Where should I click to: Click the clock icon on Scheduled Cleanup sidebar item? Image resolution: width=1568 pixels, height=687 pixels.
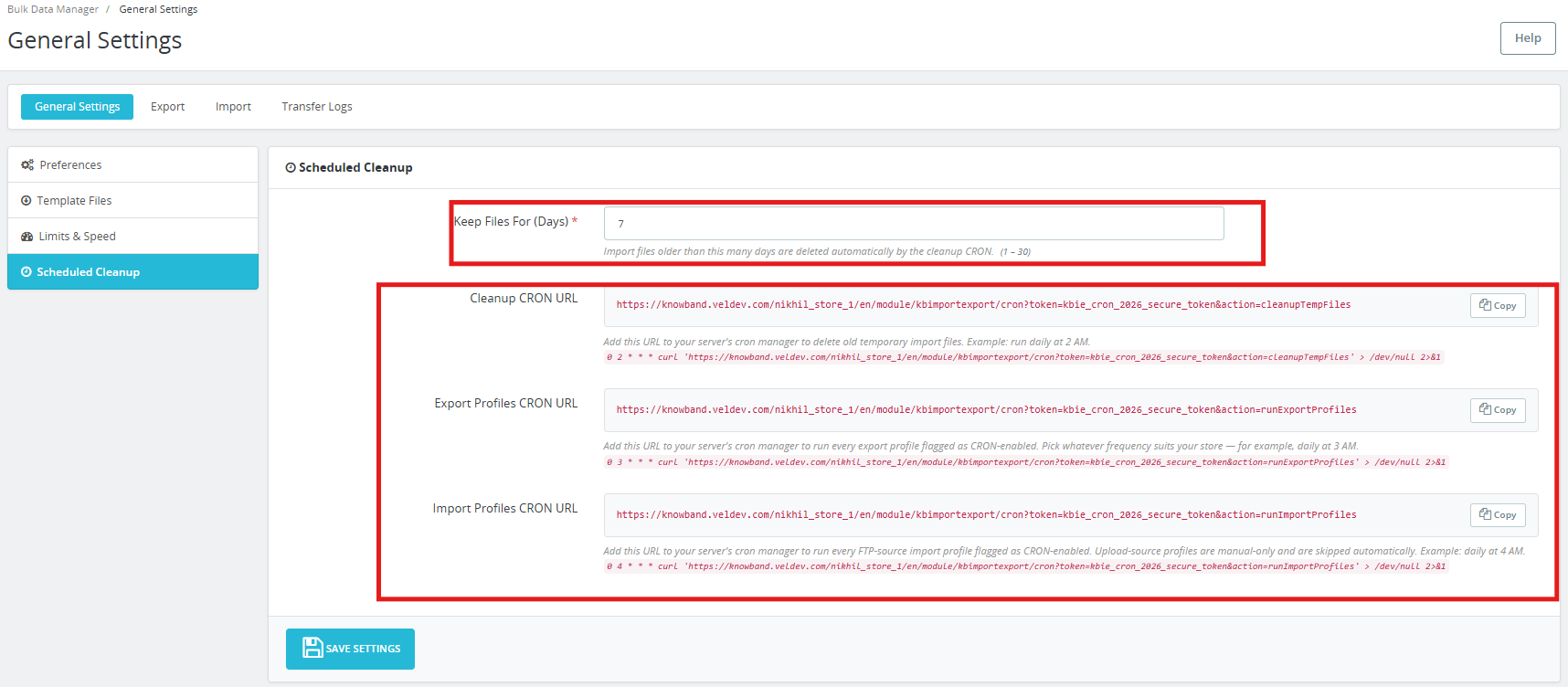(x=26, y=272)
